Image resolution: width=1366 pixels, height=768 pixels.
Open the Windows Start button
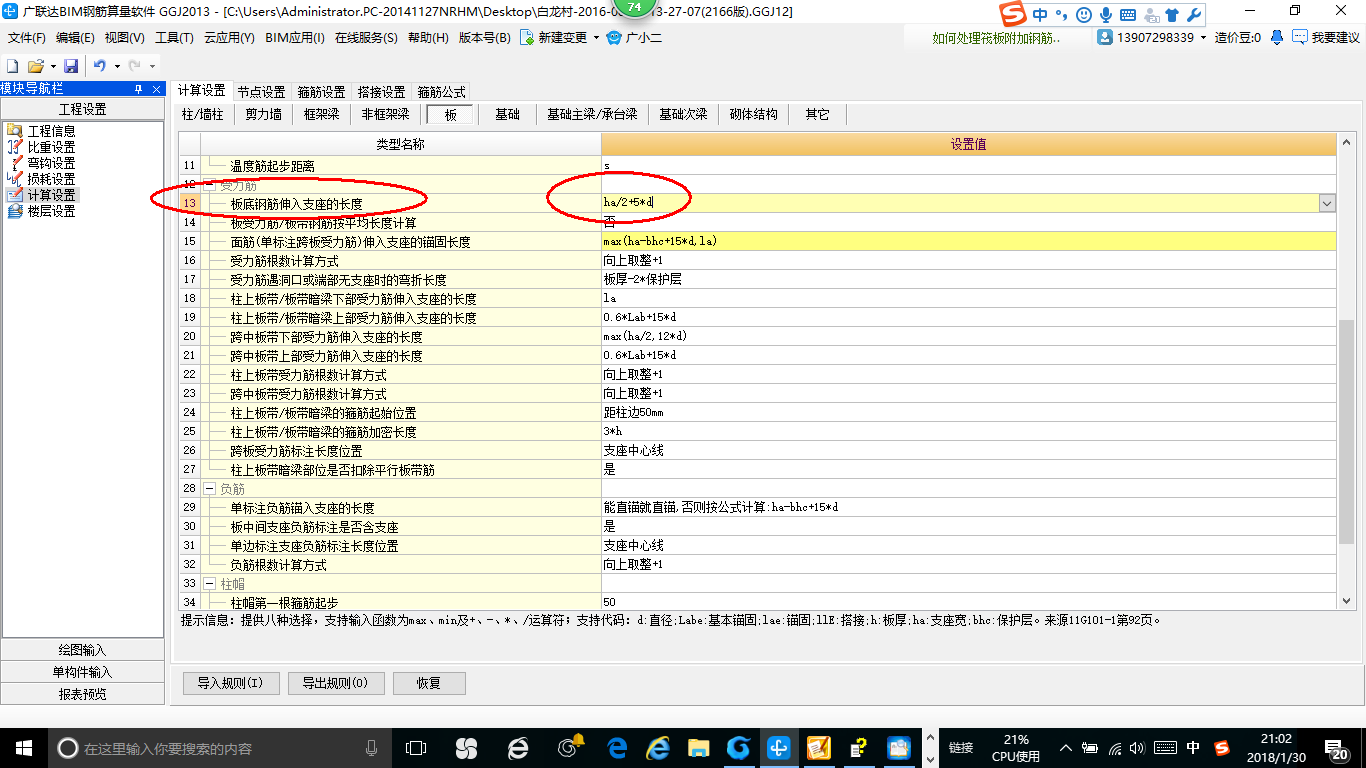tap(23, 747)
